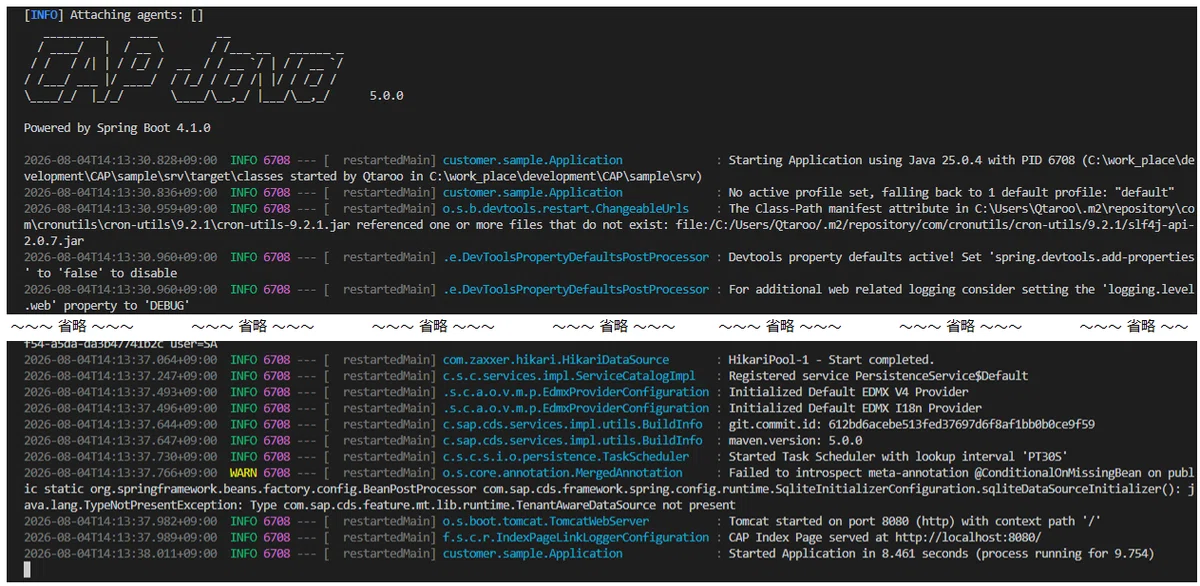Click the timestamp 2026-08-04T14:13:30.828+09:00
The height and width of the screenshot is (586, 1200).
121,160
